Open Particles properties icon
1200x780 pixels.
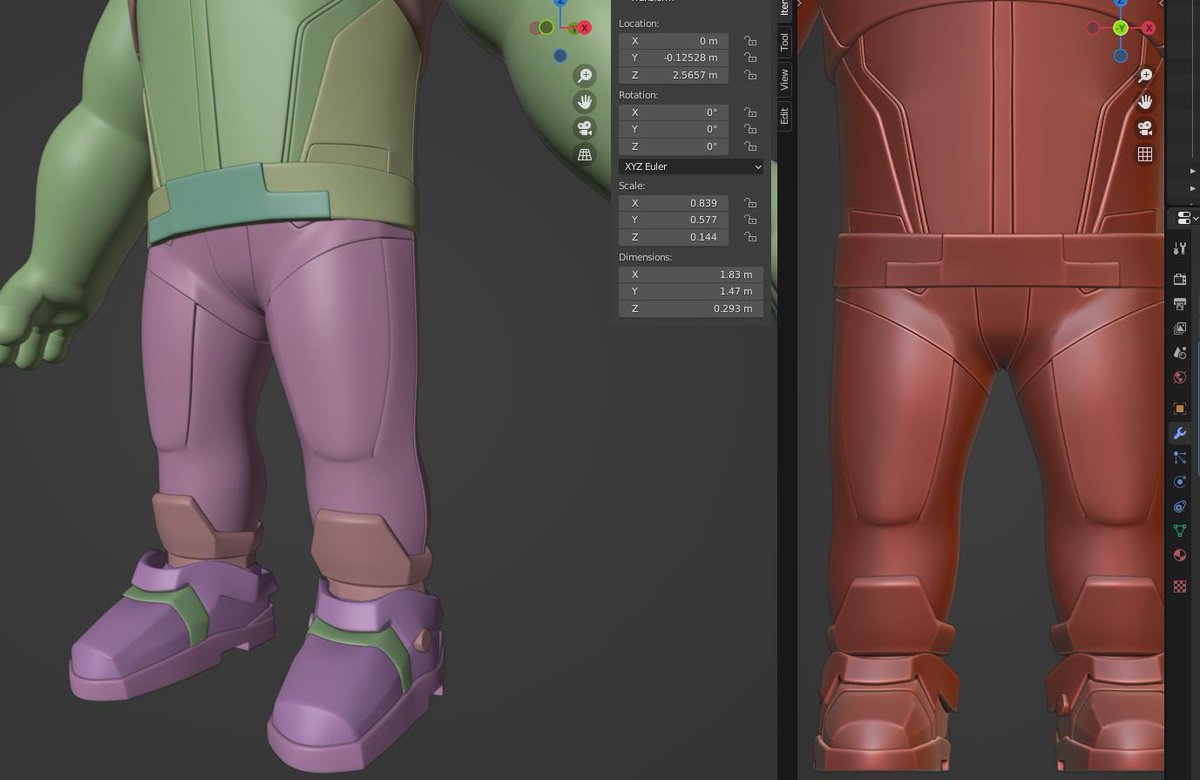point(1180,457)
